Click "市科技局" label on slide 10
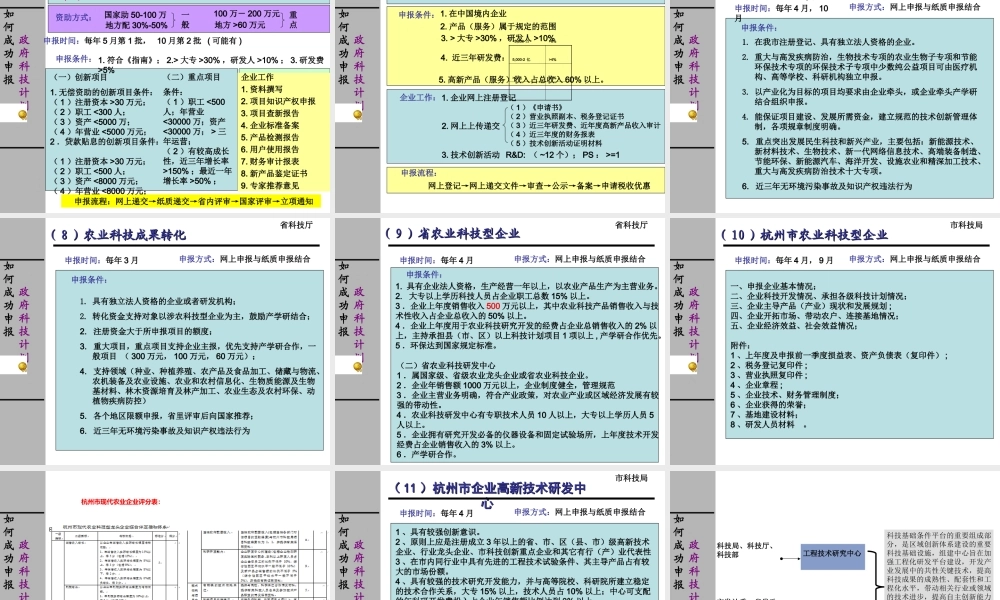1000x600 pixels. click(x=966, y=225)
